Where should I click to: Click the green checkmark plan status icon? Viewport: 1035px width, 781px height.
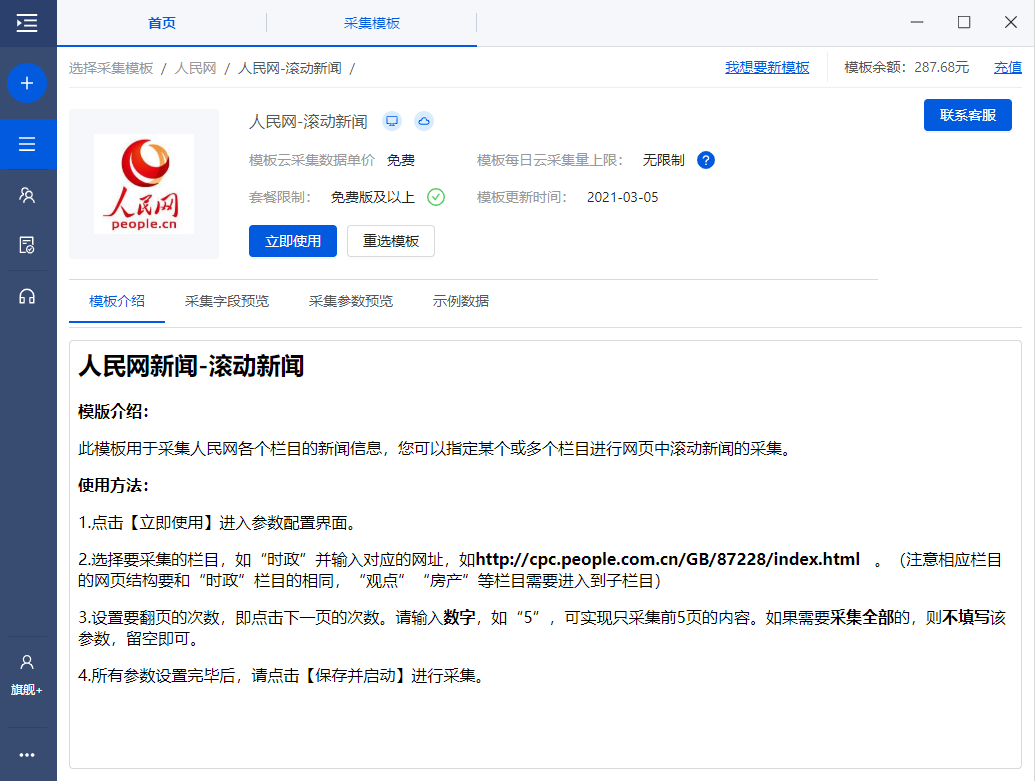click(x=436, y=197)
